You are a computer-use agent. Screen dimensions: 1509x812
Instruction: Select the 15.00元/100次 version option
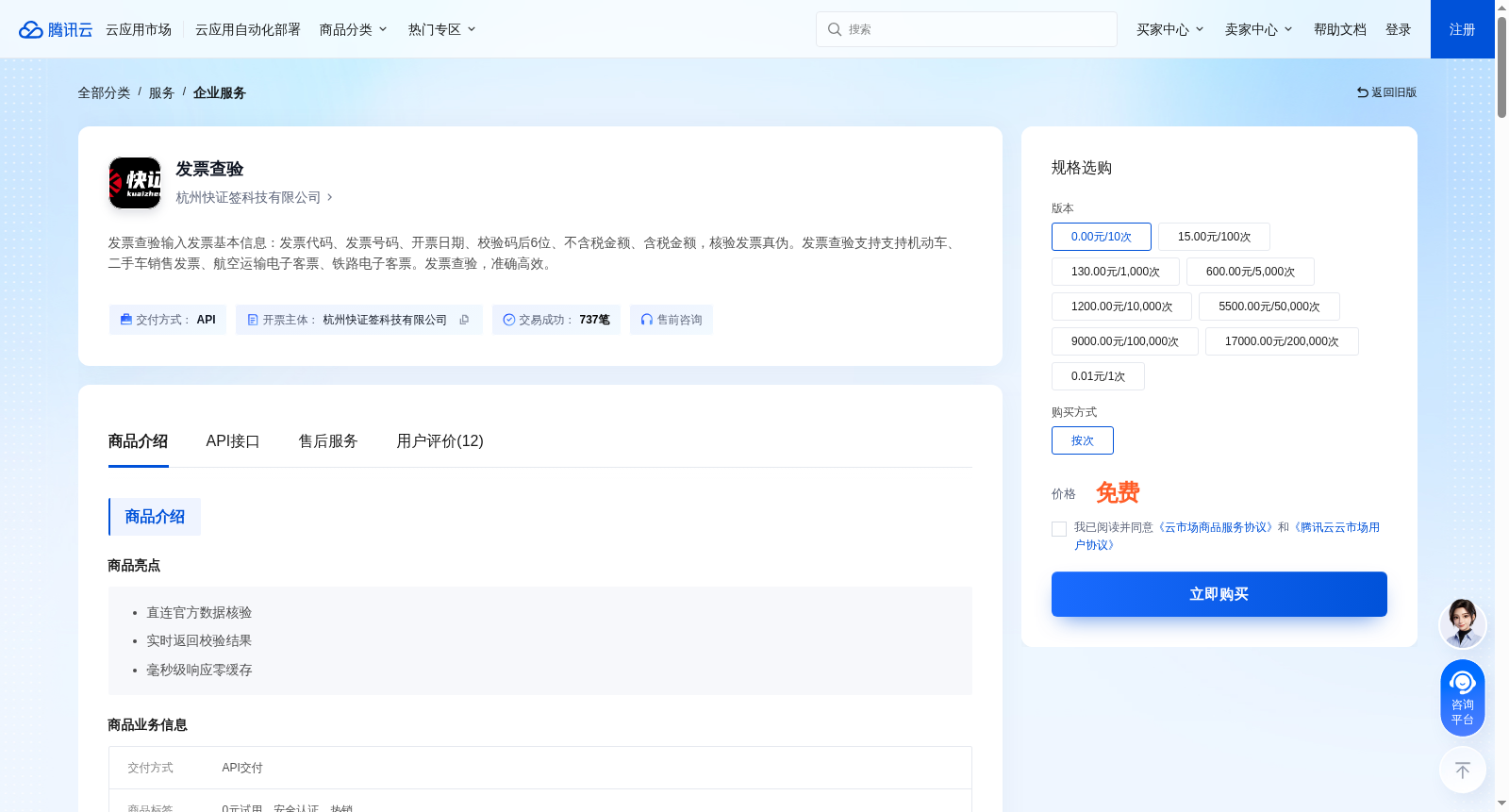click(1214, 237)
